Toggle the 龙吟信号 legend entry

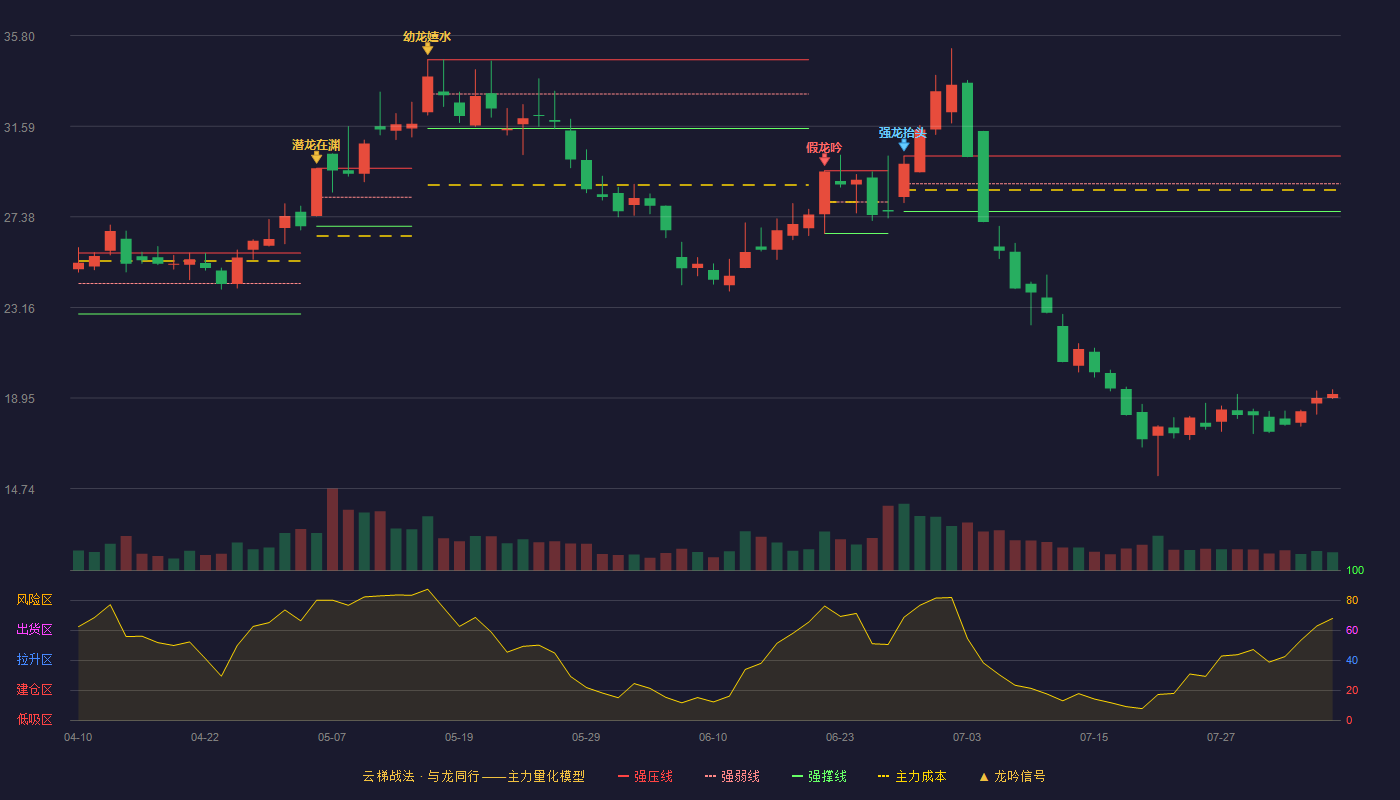tap(1012, 776)
